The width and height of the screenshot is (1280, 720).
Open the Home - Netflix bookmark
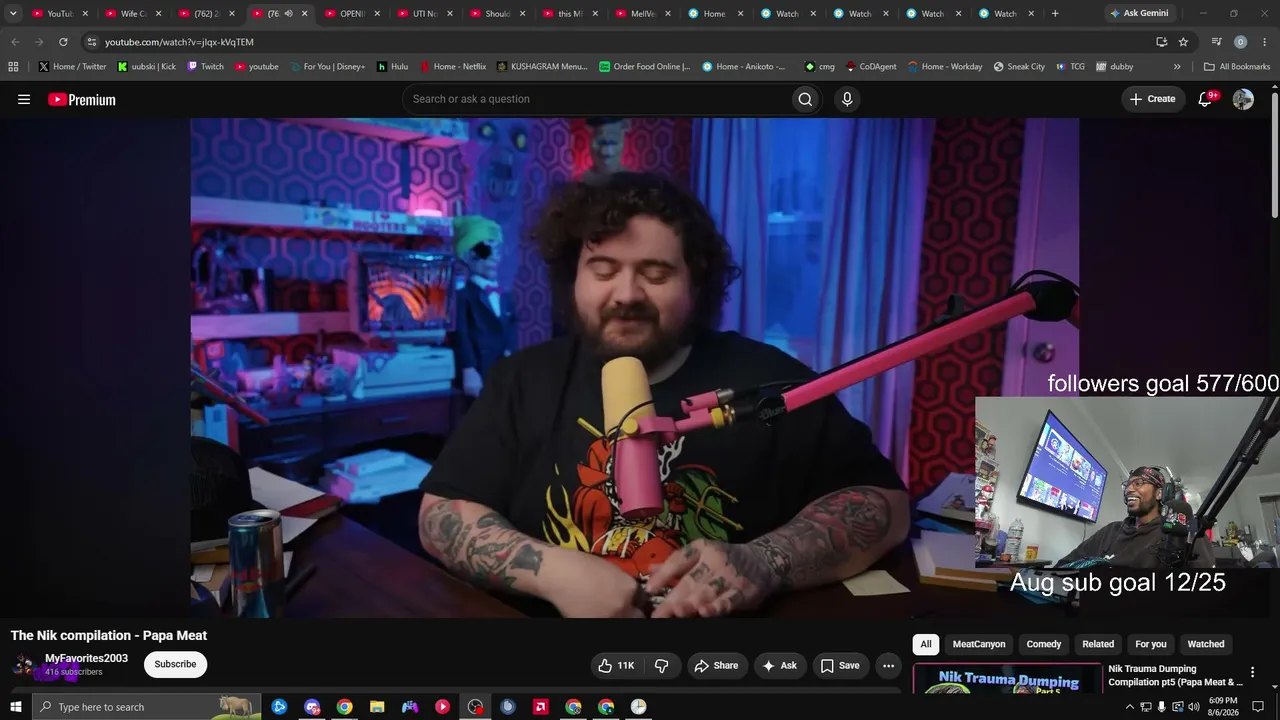452,67
